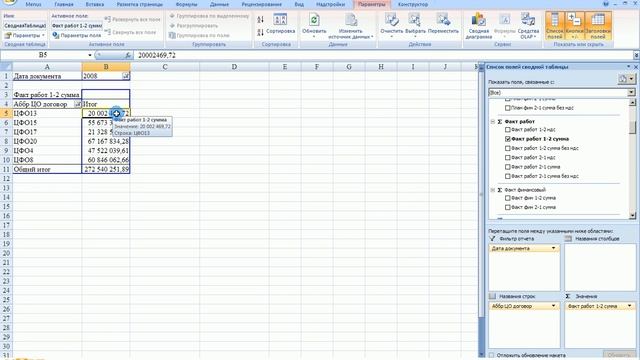Open the field list pane options arrow
Screen dimensions: 640x360
(629, 67)
